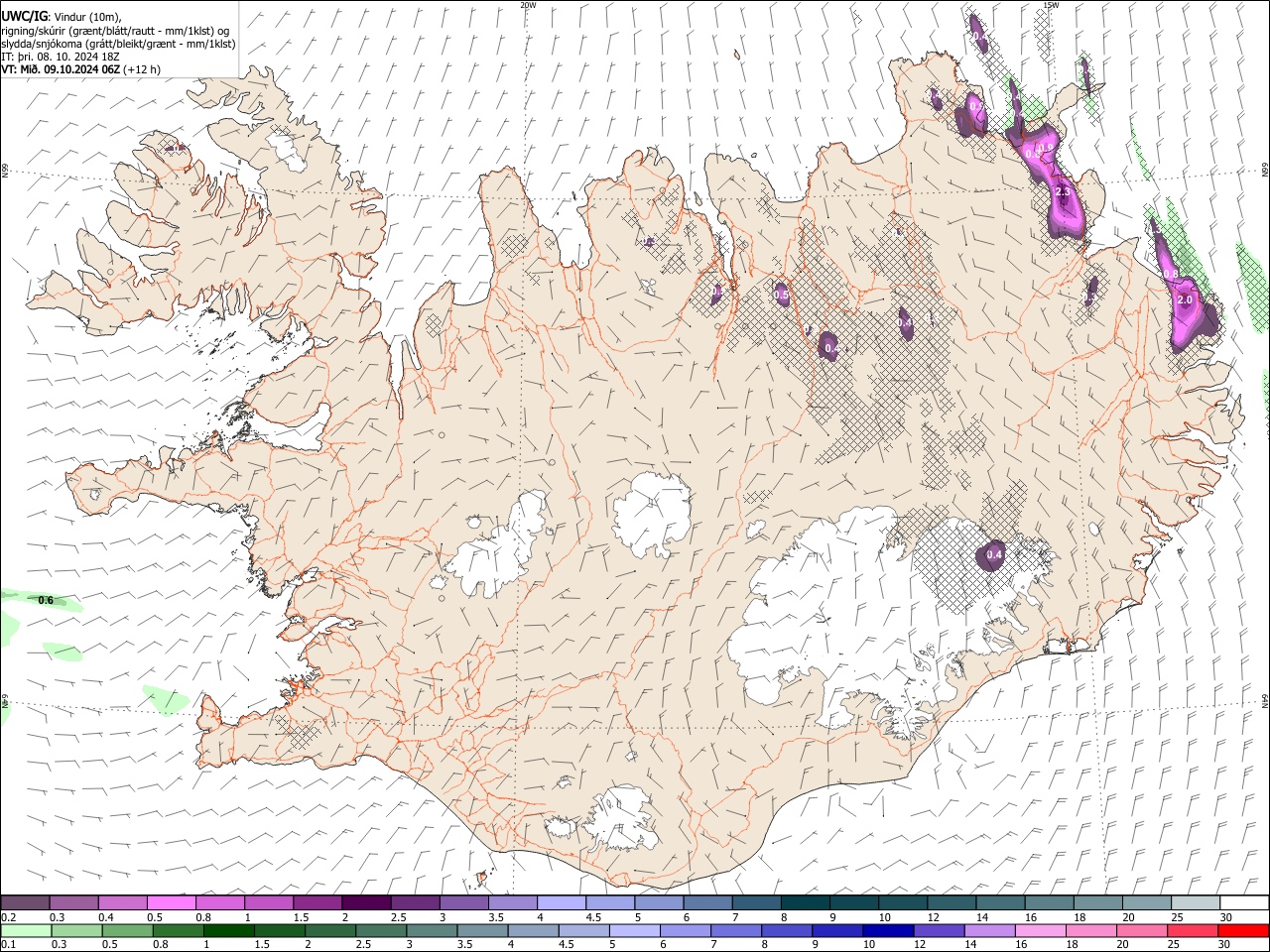Pick the pale green 0.1 rain legend swatch
The image size is (1270, 952).
[26, 933]
